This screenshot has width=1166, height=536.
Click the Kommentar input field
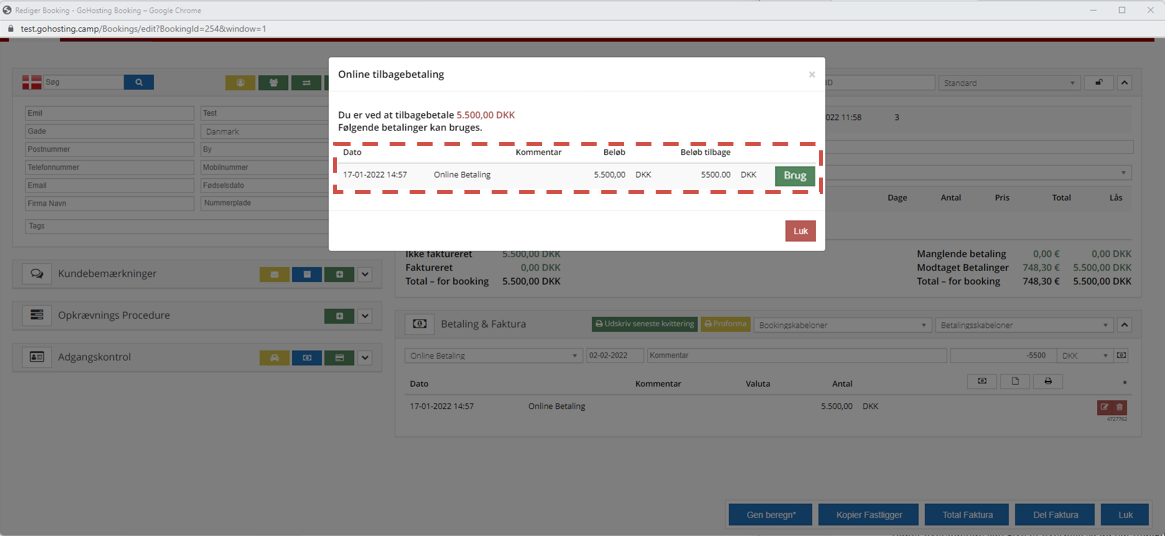point(796,356)
